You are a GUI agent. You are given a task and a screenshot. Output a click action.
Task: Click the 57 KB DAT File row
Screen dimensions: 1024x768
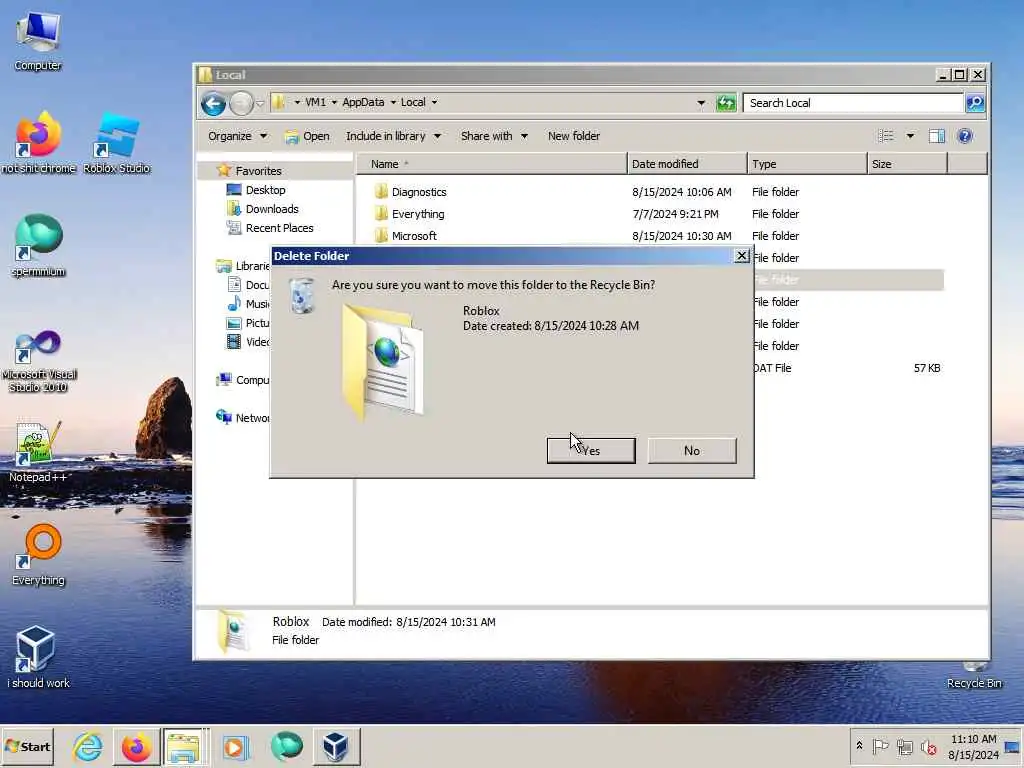coord(849,368)
